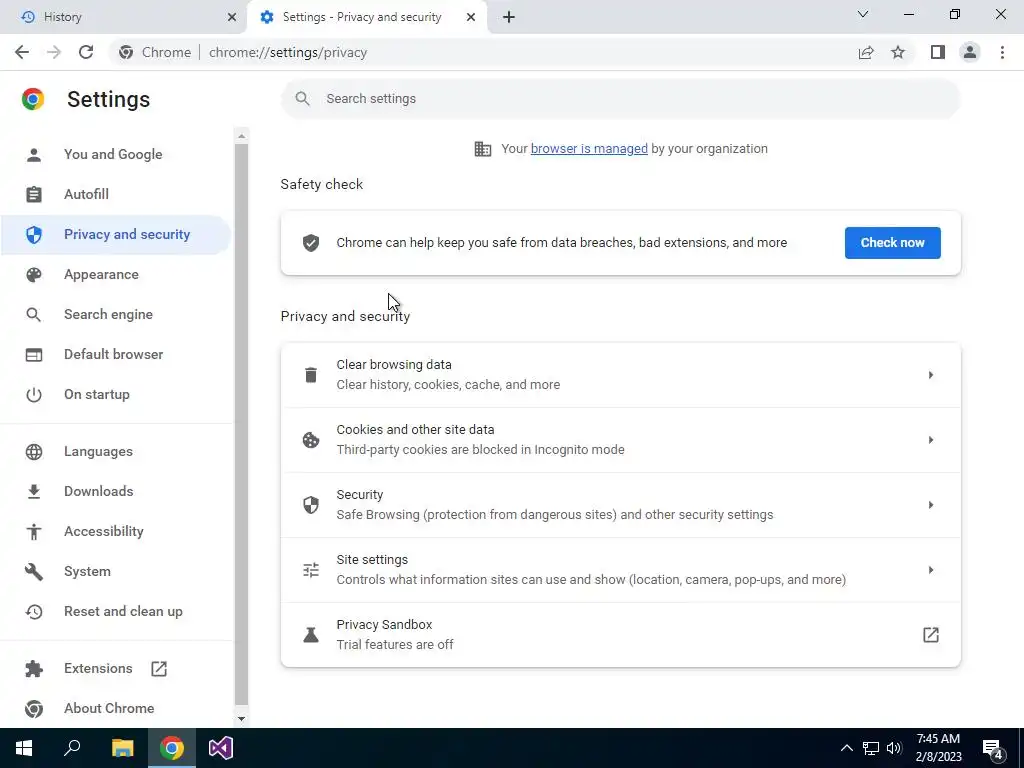1024x768 pixels.
Task: Select Privacy and security in sidebar
Action: pos(116,234)
